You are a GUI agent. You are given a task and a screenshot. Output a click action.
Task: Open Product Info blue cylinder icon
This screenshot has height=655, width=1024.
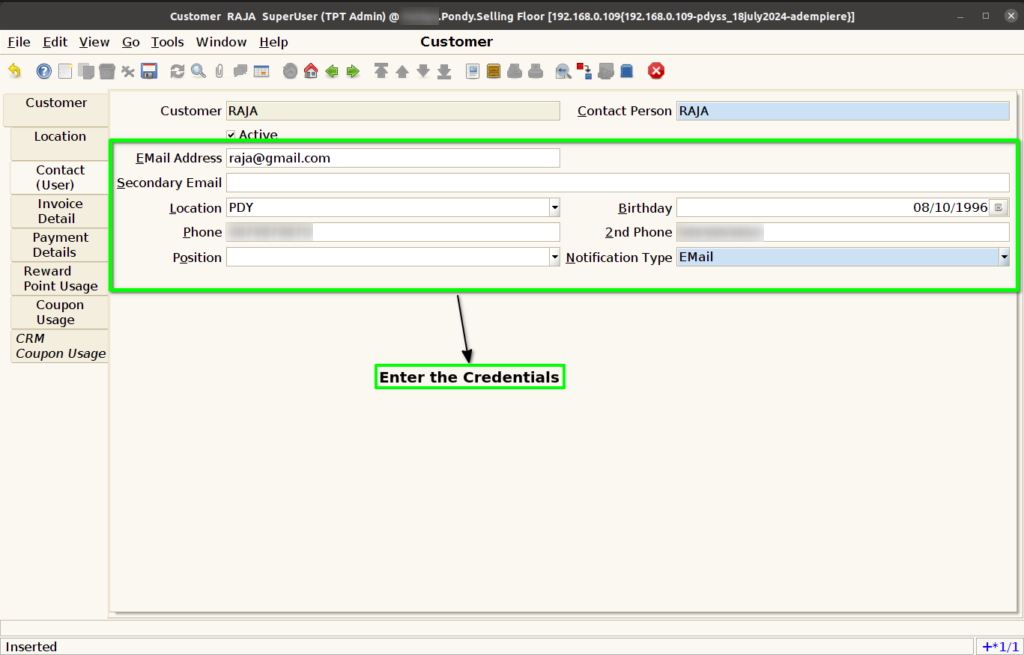627,71
